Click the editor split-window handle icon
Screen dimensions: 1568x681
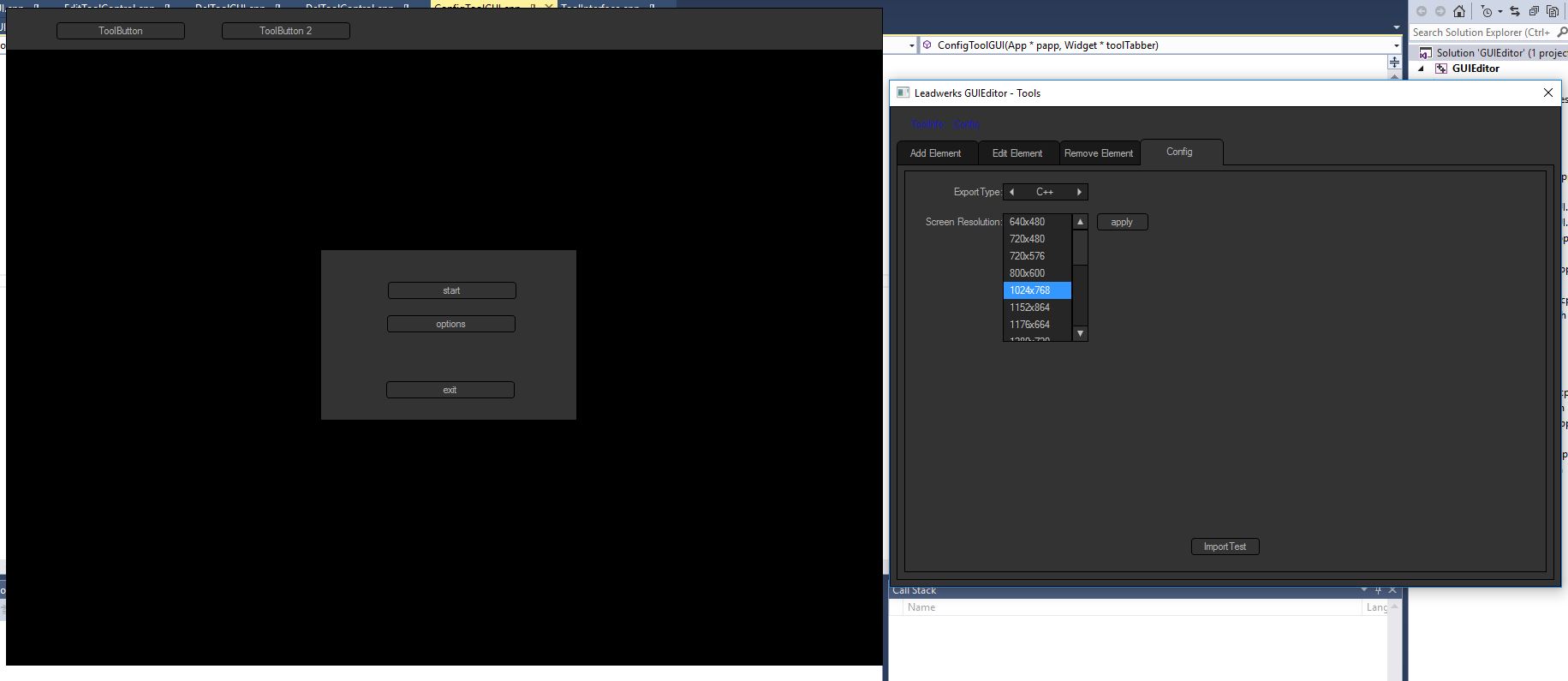(x=1394, y=63)
